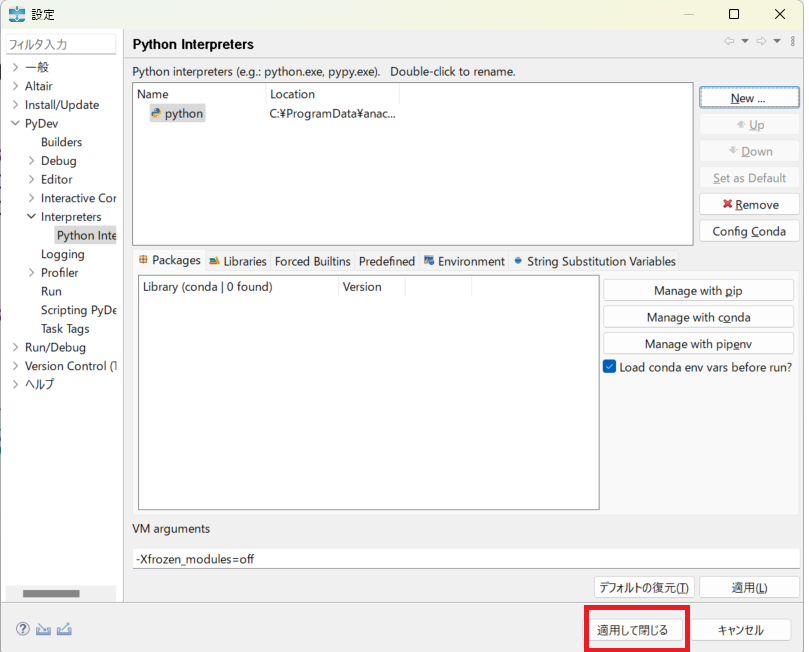The image size is (809, 652).
Task: Click the Config Conda button
Action: (x=749, y=231)
